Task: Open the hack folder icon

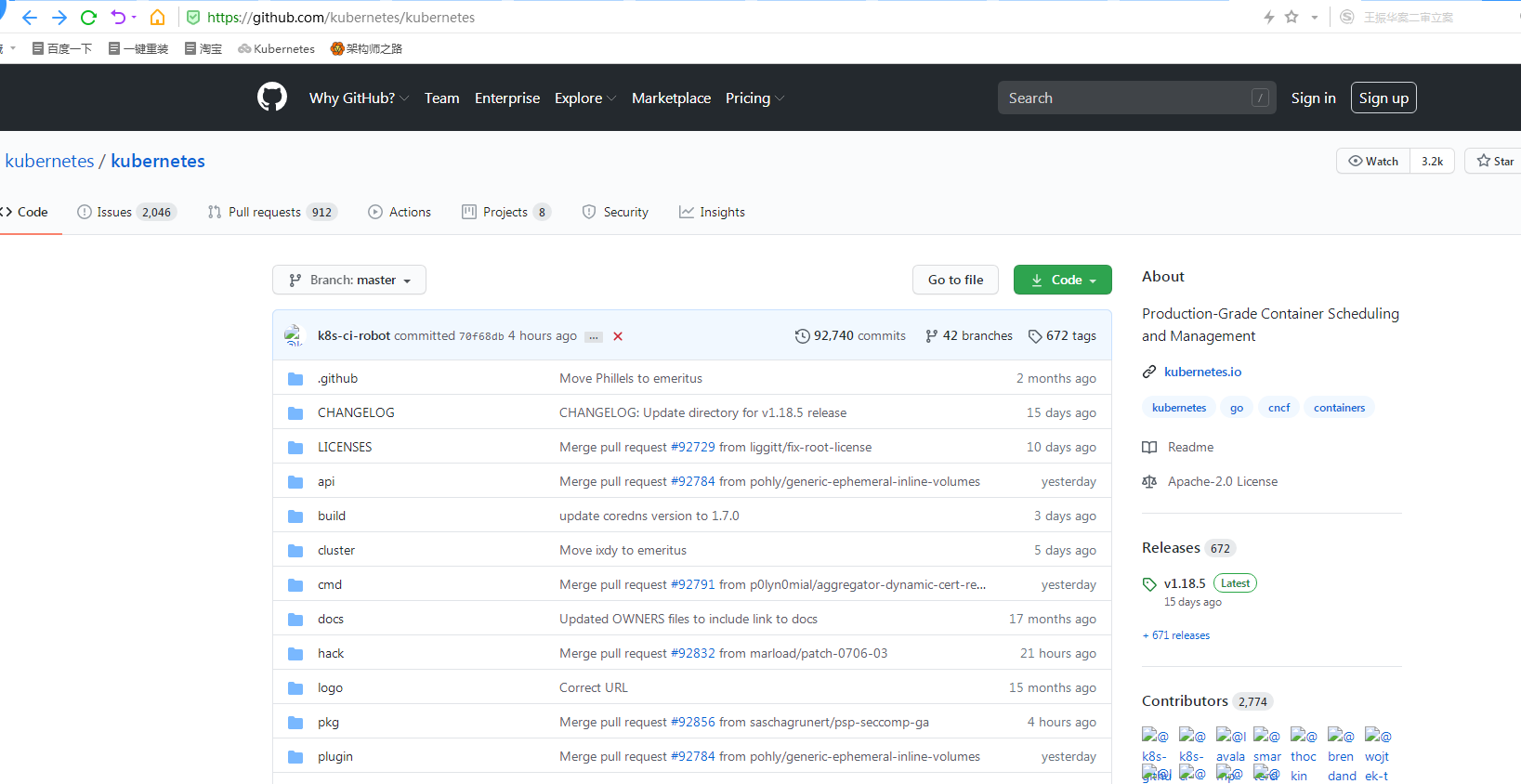Action: tap(295, 654)
